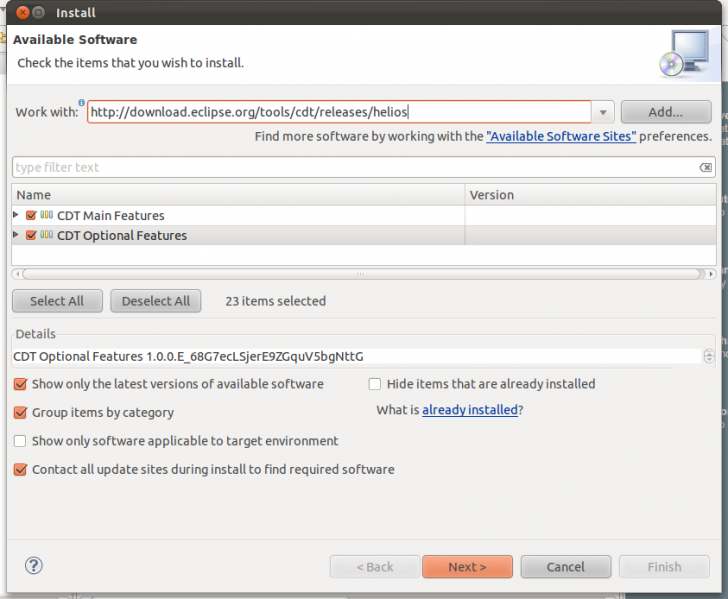Screen dimensions: 728x599
Task: Uncheck the CDT Main Features checkbox
Action: [31, 216]
